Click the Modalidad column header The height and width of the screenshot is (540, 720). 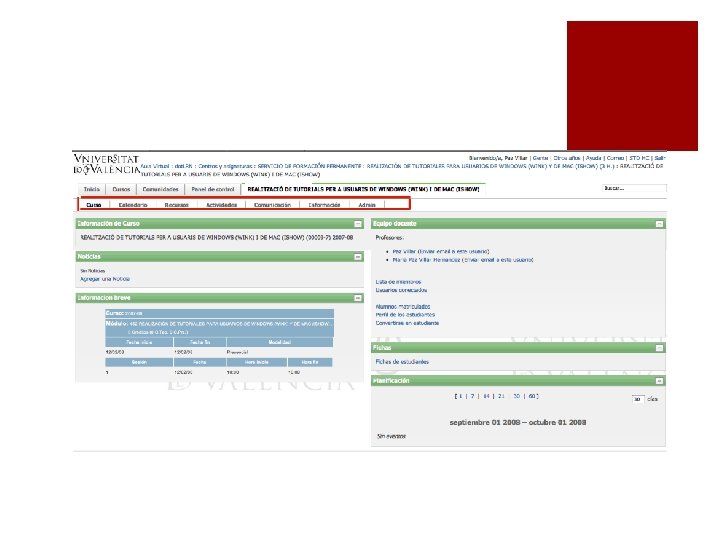tap(280, 343)
